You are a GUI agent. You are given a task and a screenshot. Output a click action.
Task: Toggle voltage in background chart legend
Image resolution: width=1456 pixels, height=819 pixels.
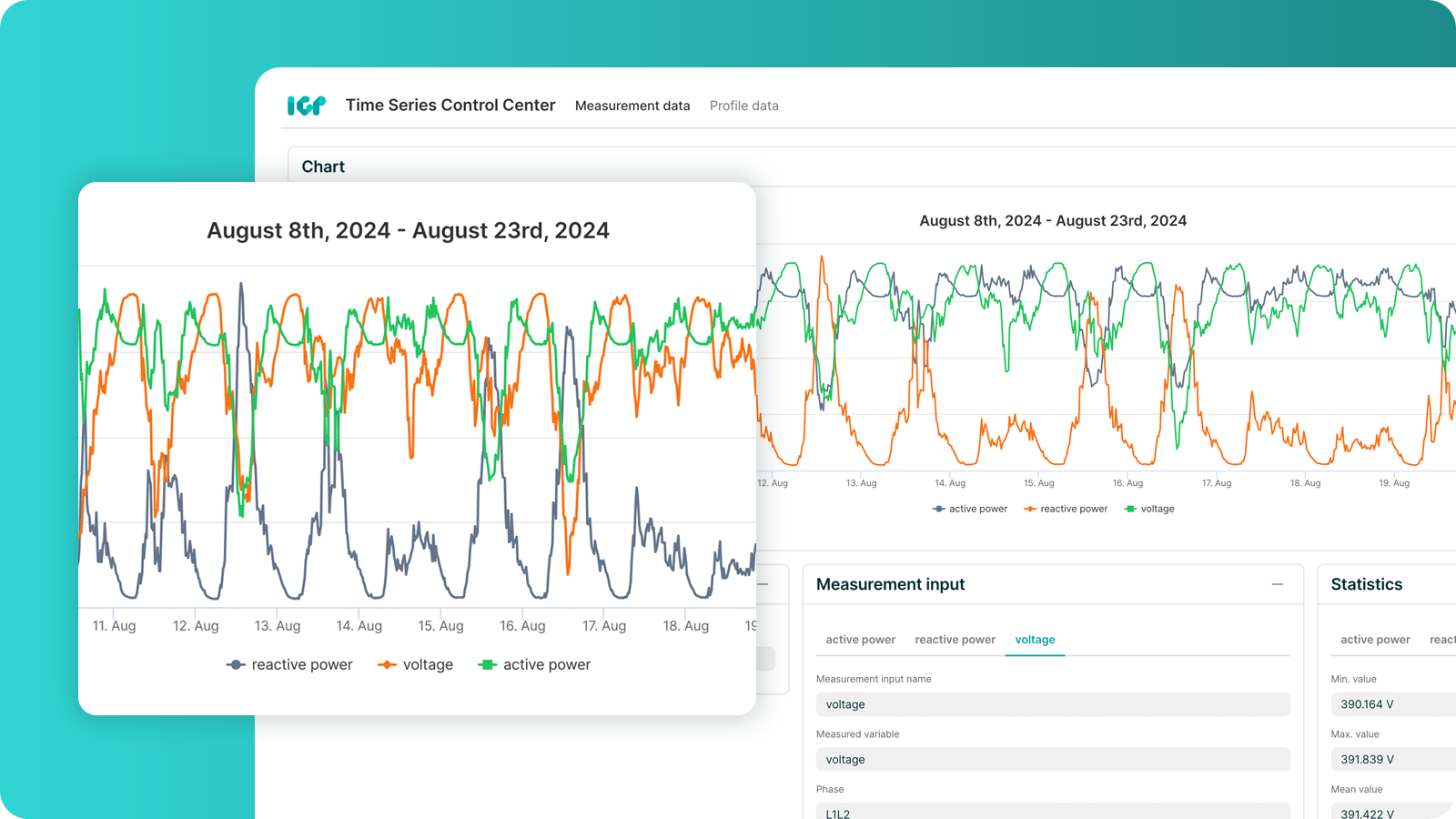[1149, 509]
